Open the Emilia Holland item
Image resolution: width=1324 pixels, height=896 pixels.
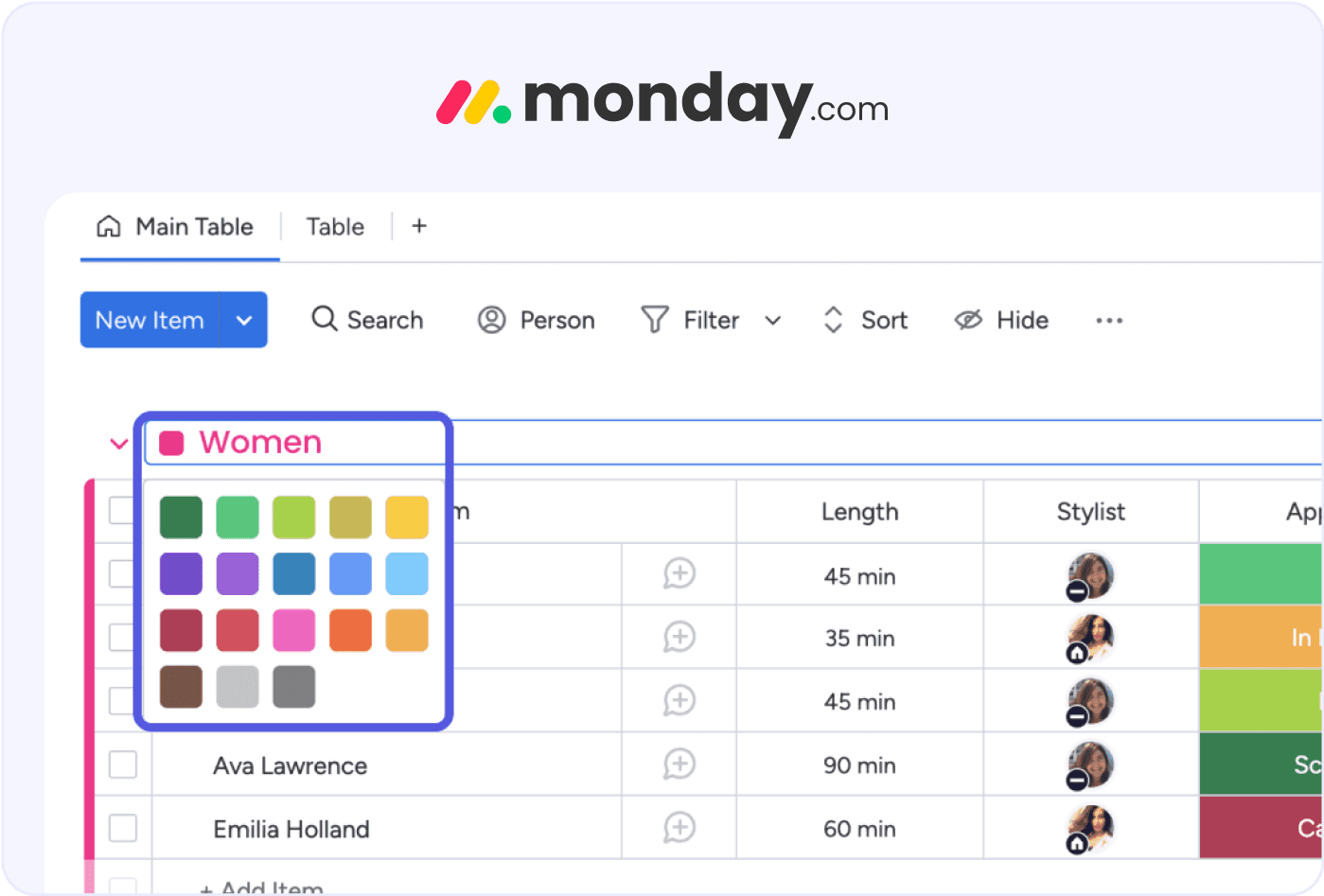coord(291,829)
